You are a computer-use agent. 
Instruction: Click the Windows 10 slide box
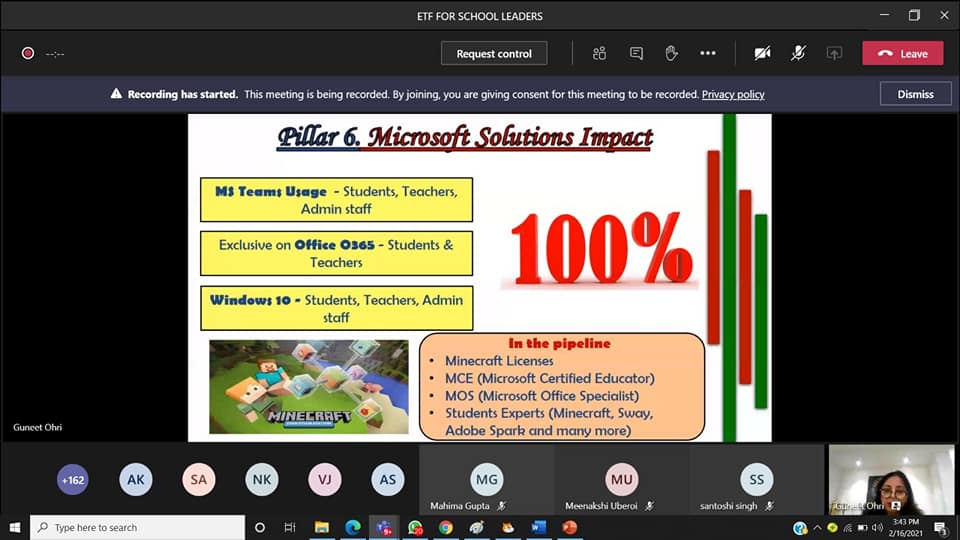click(x=336, y=308)
